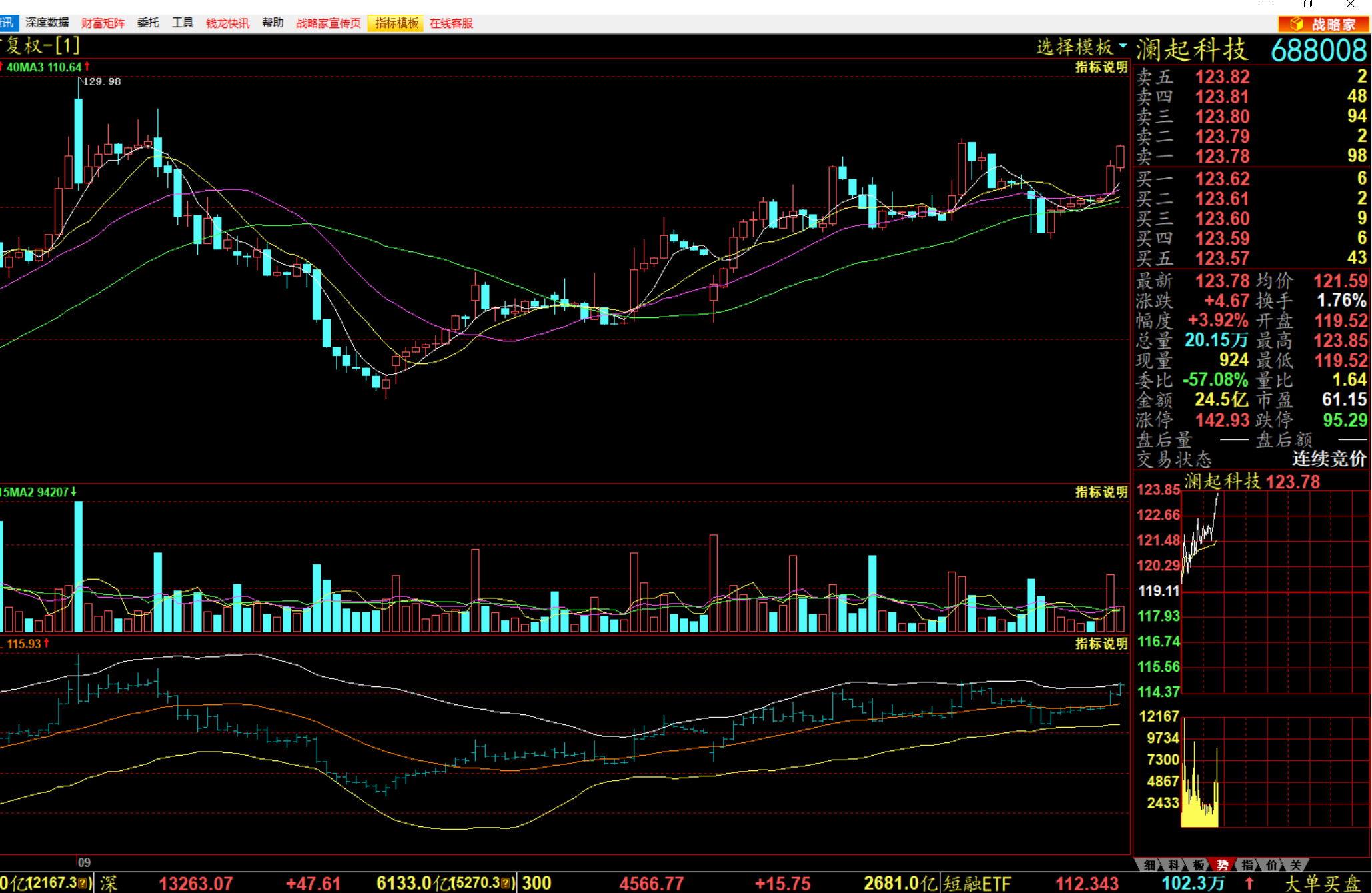Click the 涨停 price 142.93
Viewport: 1372px width, 893px height.
click(x=1223, y=420)
